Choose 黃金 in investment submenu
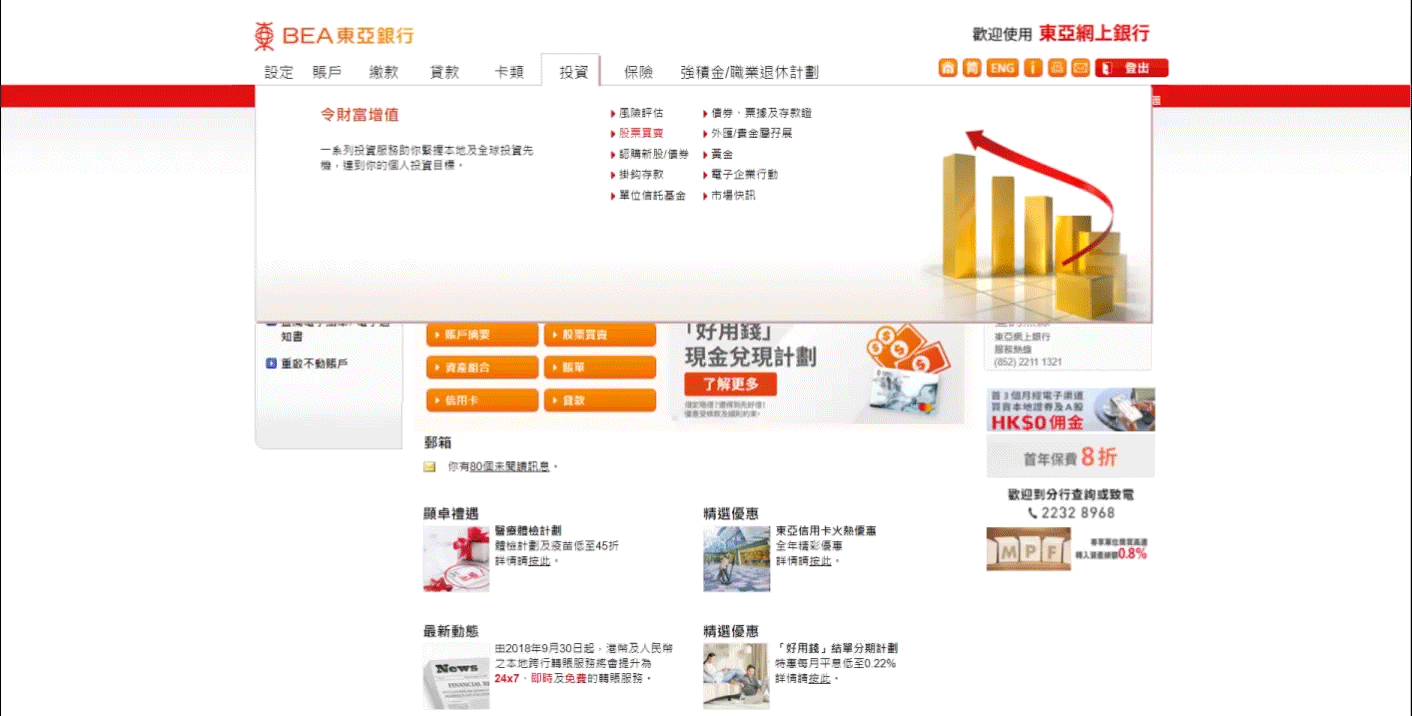The height and width of the screenshot is (716, 1412). click(x=722, y=154)
